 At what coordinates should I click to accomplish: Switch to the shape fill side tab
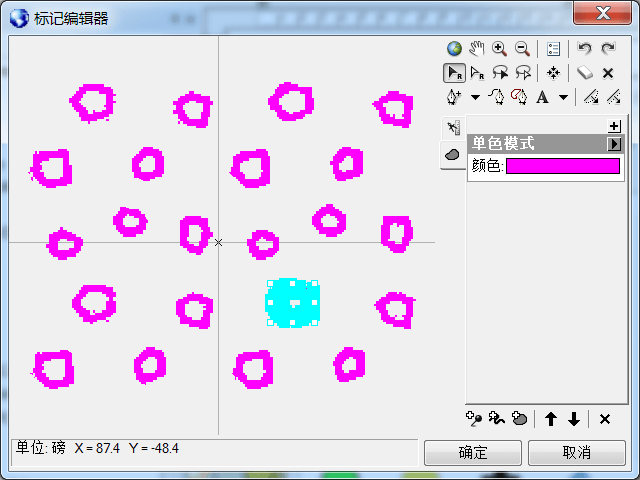click(x=452, y=155)
